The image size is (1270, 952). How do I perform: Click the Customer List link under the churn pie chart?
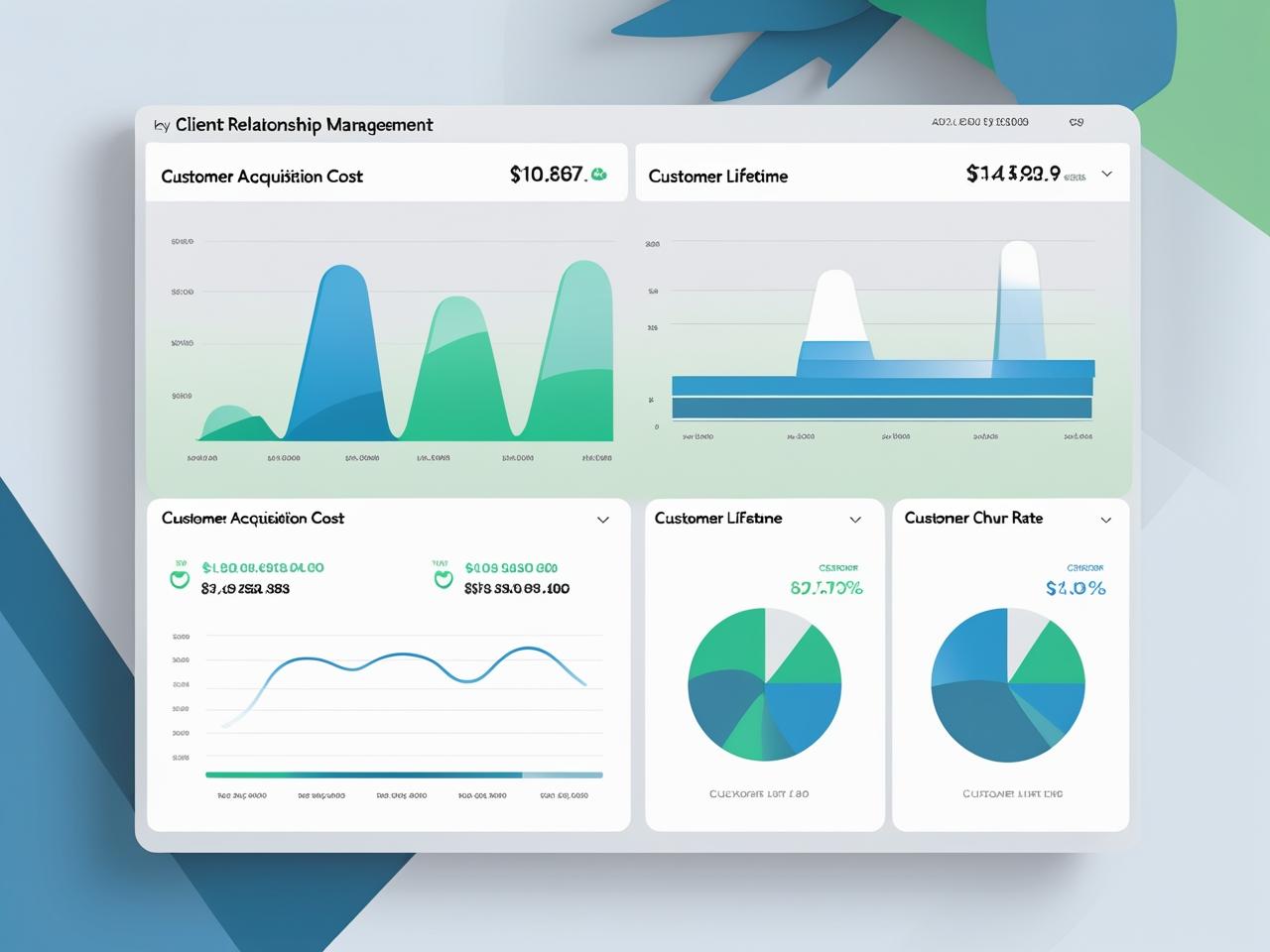point(1012,793)
